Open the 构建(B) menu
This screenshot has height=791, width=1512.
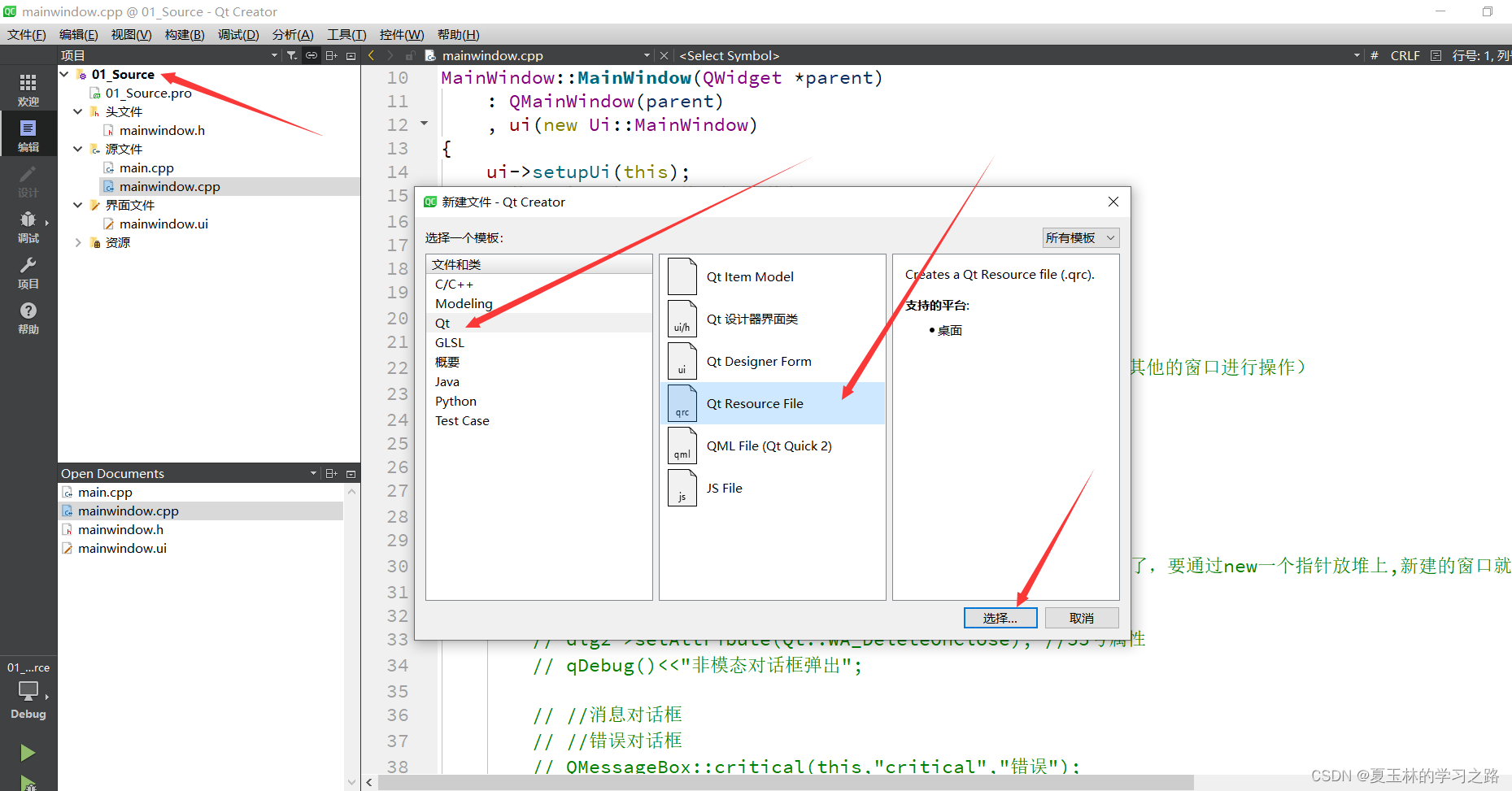point(185,34)
